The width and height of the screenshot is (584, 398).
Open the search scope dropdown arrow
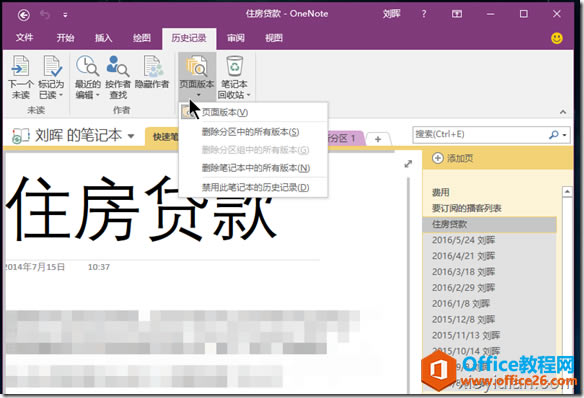(x=565, y=135)
